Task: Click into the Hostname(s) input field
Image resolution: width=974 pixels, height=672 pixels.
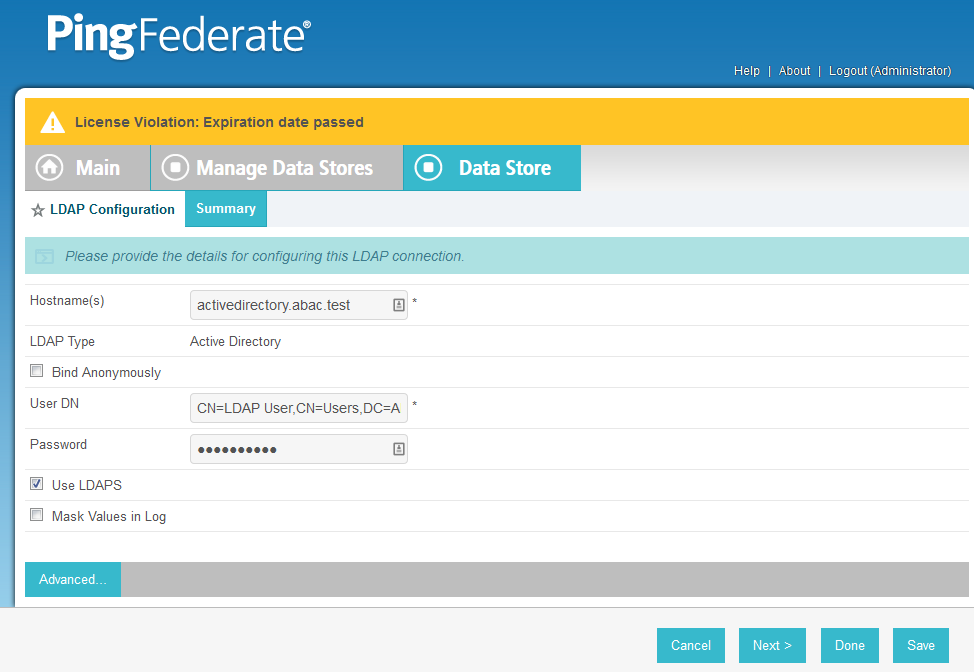Action: point(299,305)
